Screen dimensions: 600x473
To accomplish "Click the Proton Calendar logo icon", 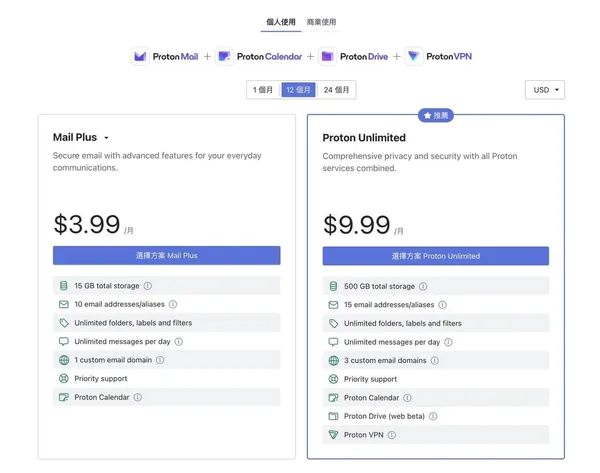I will click(x=224, y=56).
